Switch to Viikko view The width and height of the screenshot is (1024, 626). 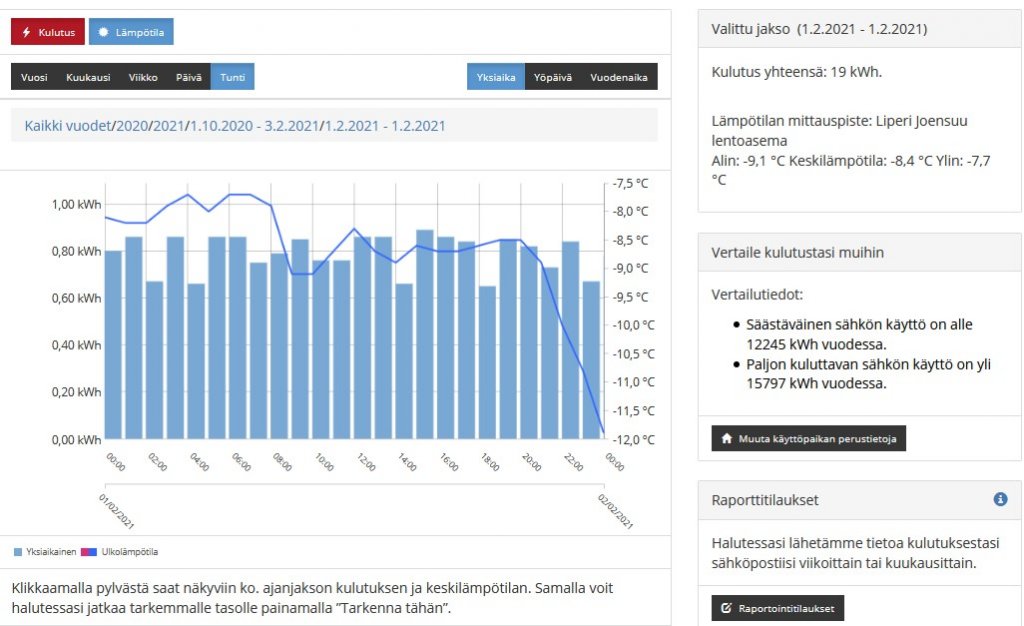click(x=143, y=77)
